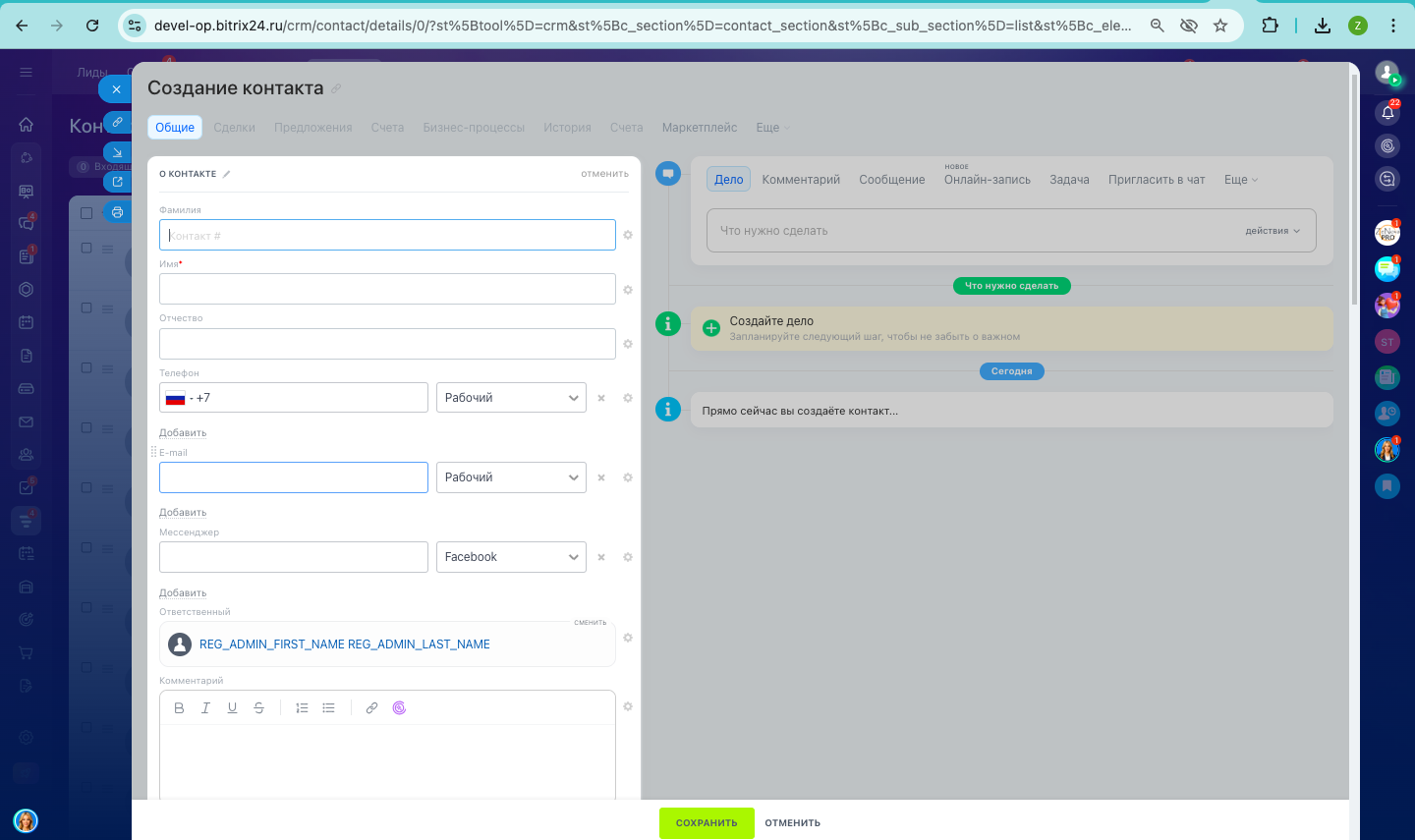
Task: Toggle the select-all checkbox in contacts list
Action: [86, 212]
